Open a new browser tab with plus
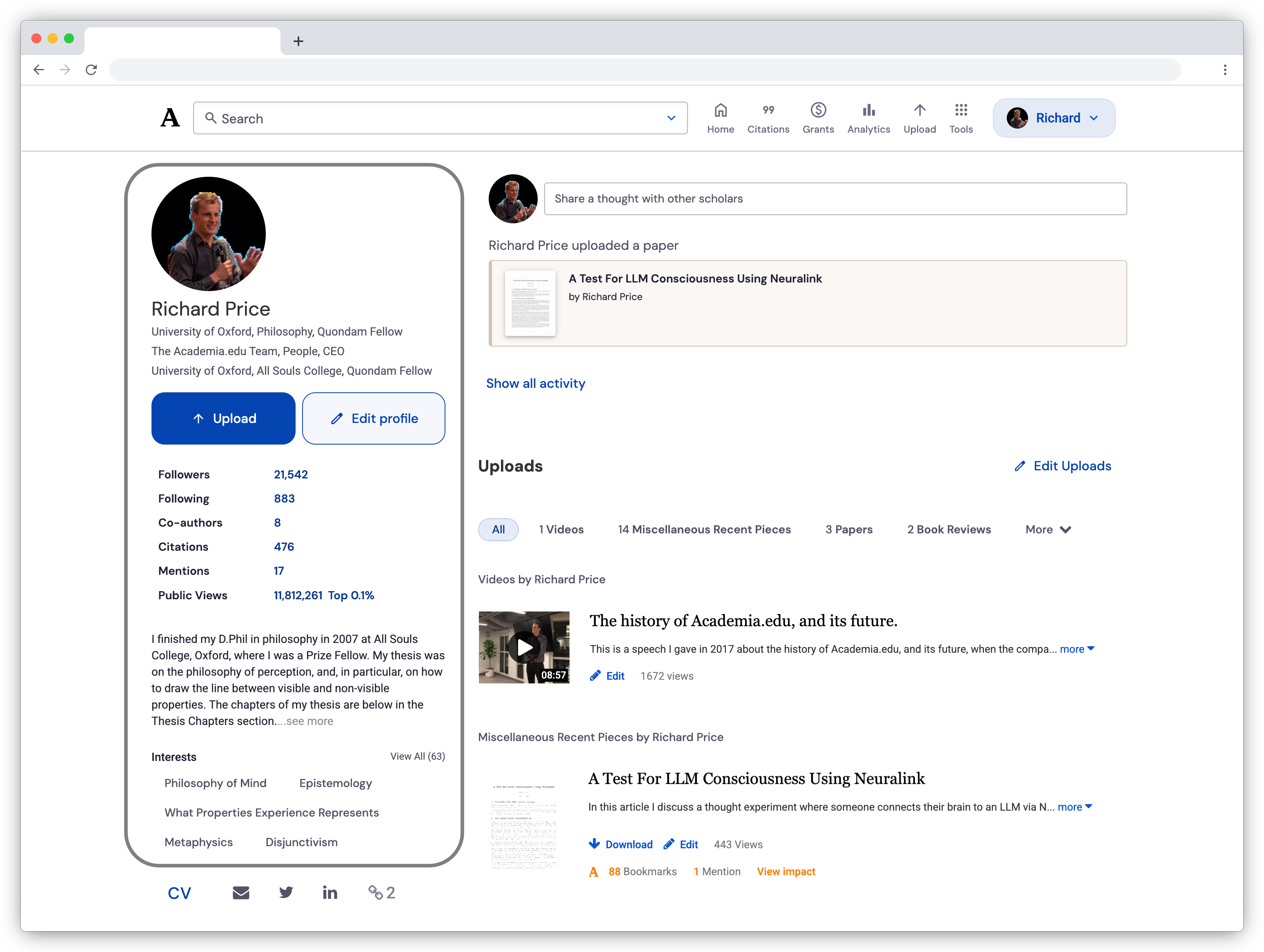This screenshot has width=1264, height=952. [298, 41]
